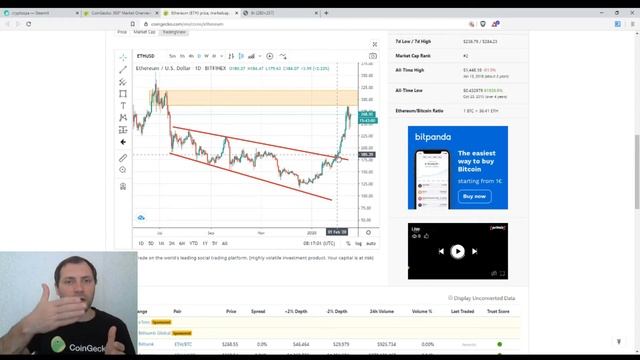The height and width of the screenshot is (360, 640).
Task: Click the Brave shield icon in address bar
Action: click(483, 24)
